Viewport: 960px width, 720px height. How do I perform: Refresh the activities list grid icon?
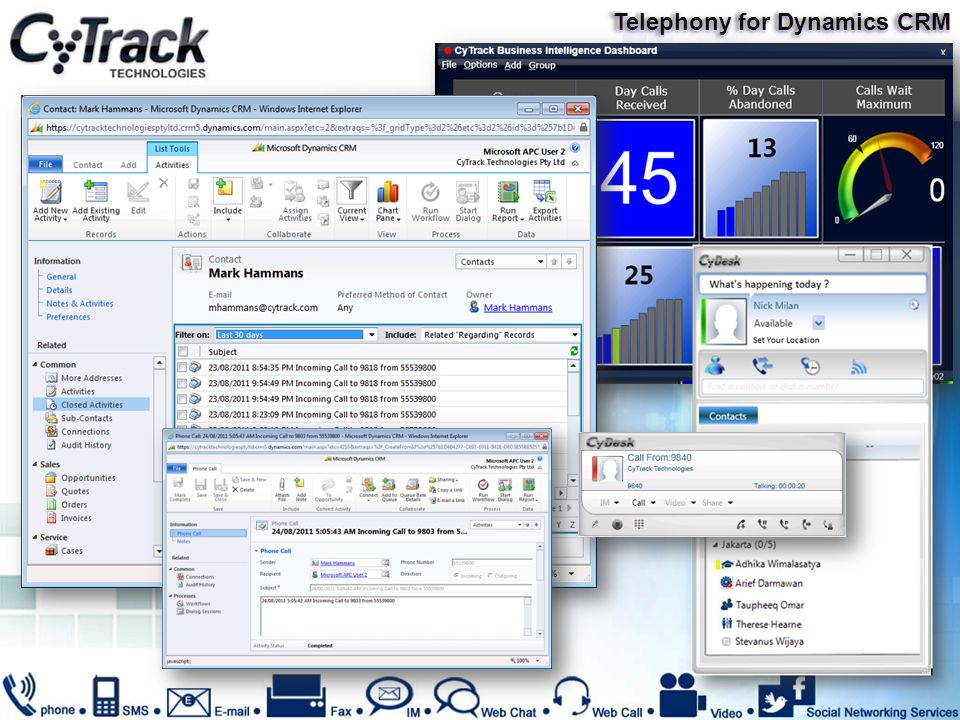point(574,351)
